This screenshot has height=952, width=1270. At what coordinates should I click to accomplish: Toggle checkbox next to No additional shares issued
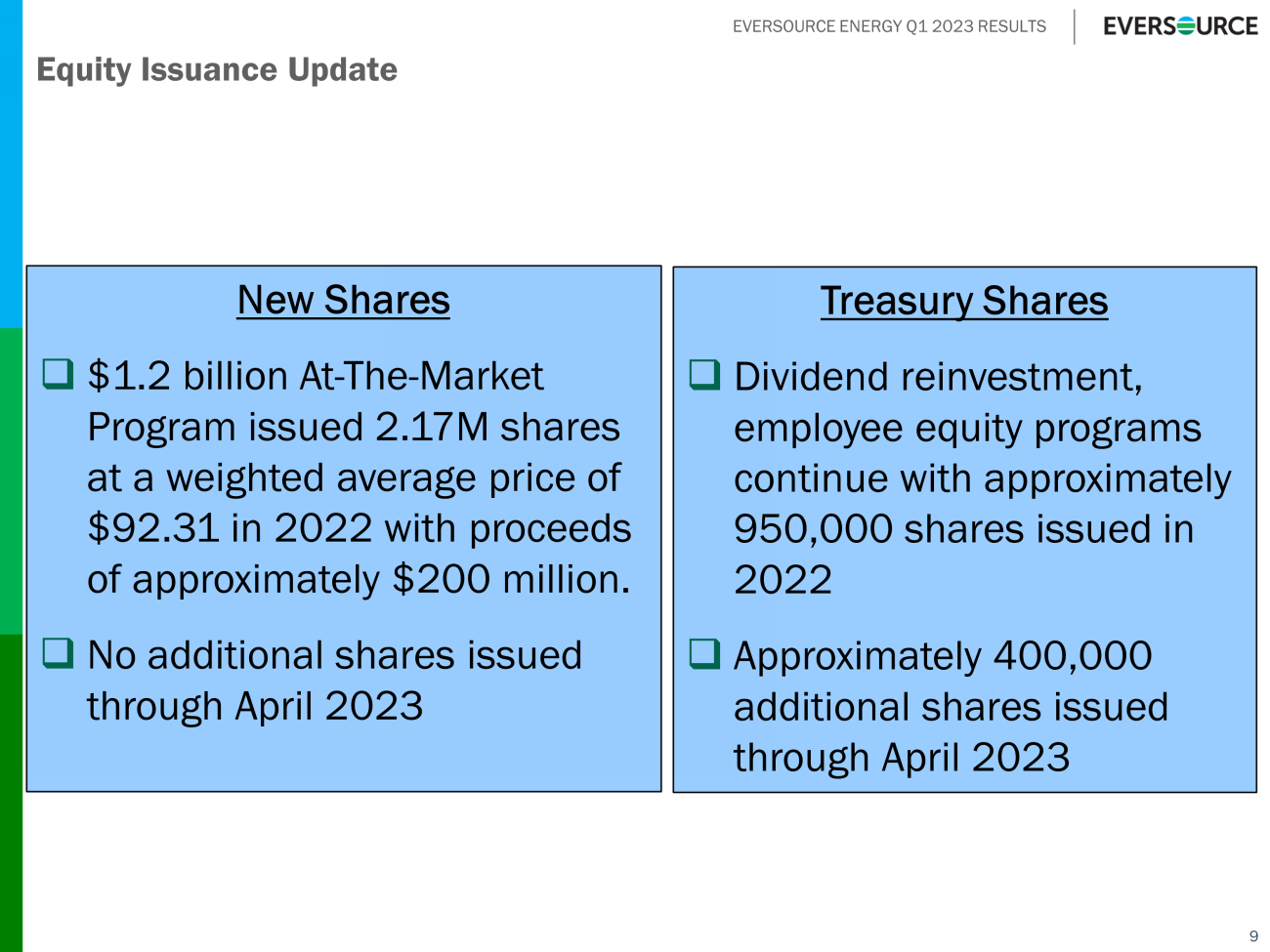[x=59, y=652]
